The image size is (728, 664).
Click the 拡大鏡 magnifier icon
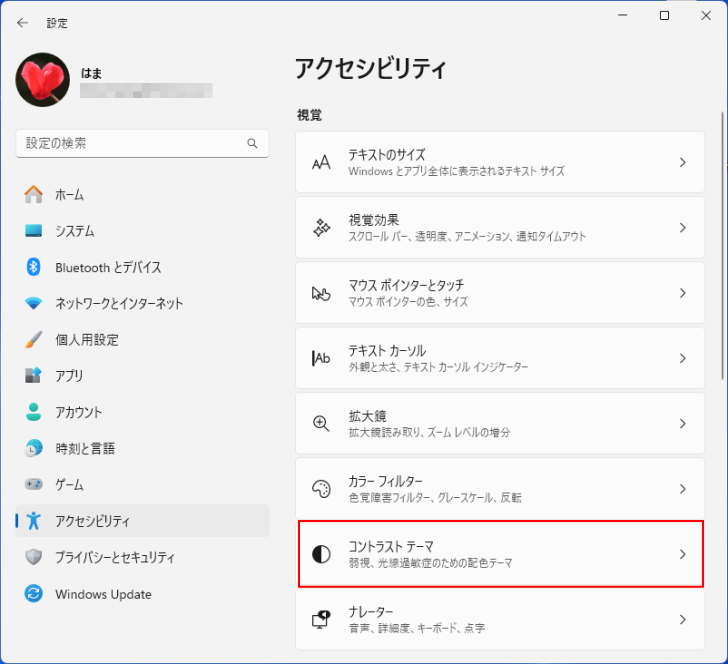pyautogui.click(x=321, y=423)
